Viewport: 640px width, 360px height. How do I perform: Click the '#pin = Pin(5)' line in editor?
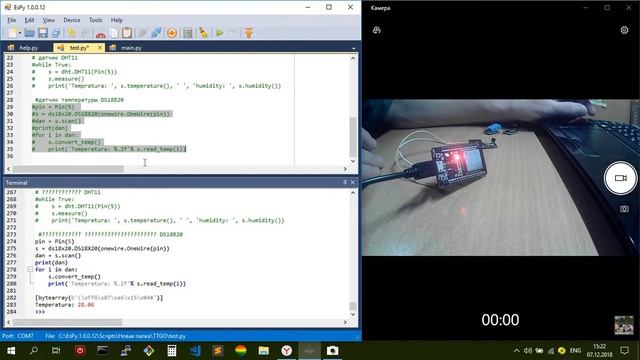[x=53, y=107]
